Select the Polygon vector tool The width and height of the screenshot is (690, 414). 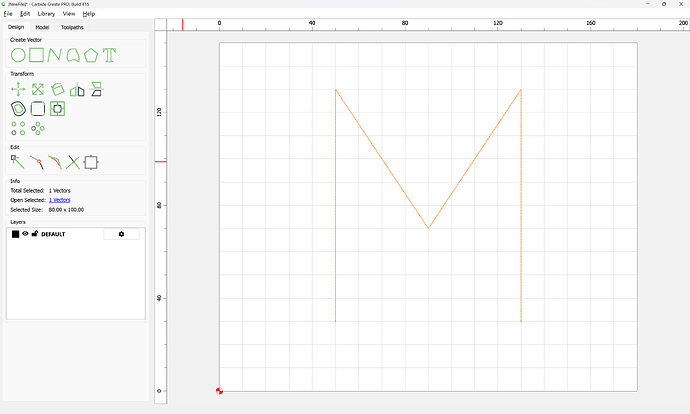tap(91, 55)
